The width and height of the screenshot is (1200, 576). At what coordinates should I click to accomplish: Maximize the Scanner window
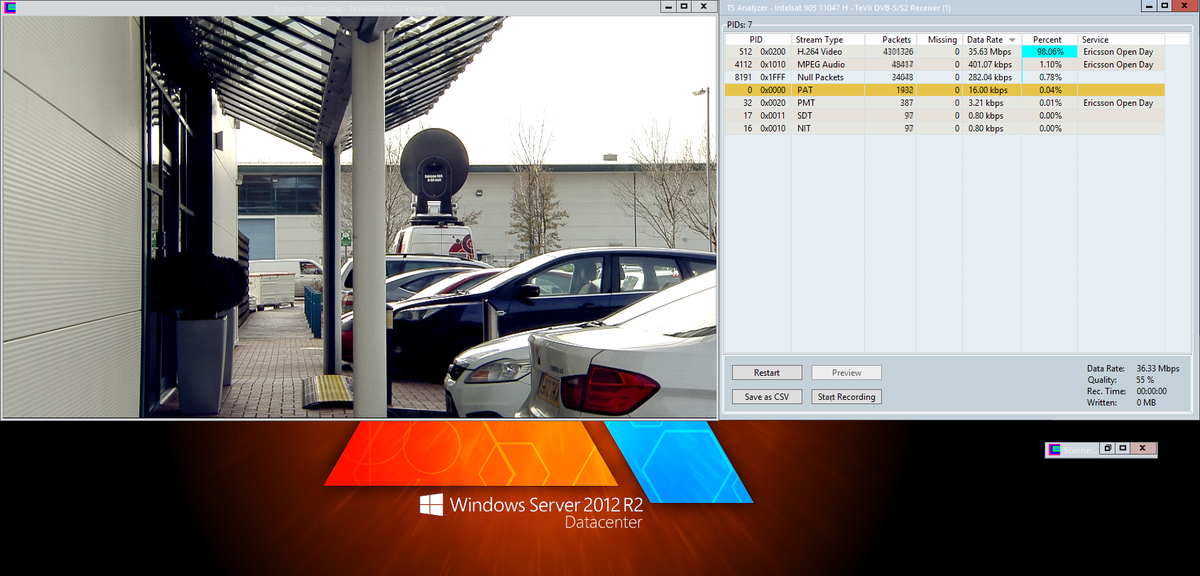[x=1124, y=449]
